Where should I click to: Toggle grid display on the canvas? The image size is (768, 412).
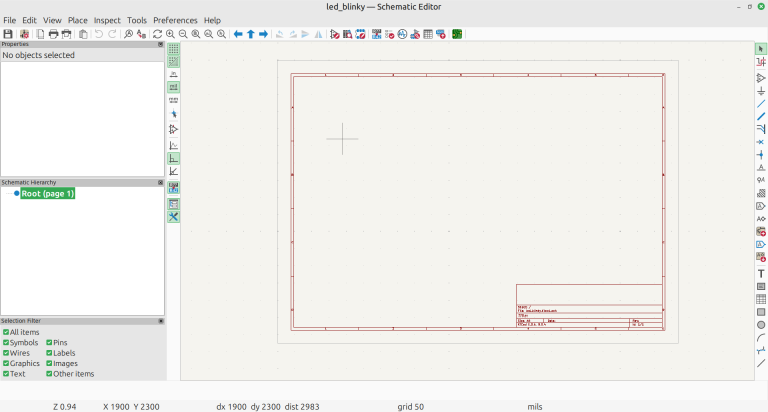(x=173, y=48)
